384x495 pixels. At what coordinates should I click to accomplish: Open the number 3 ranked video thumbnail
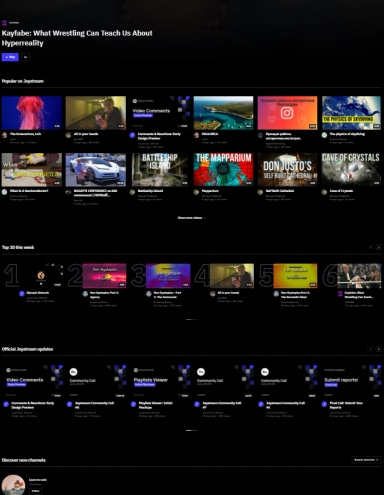tap(168, 276)
